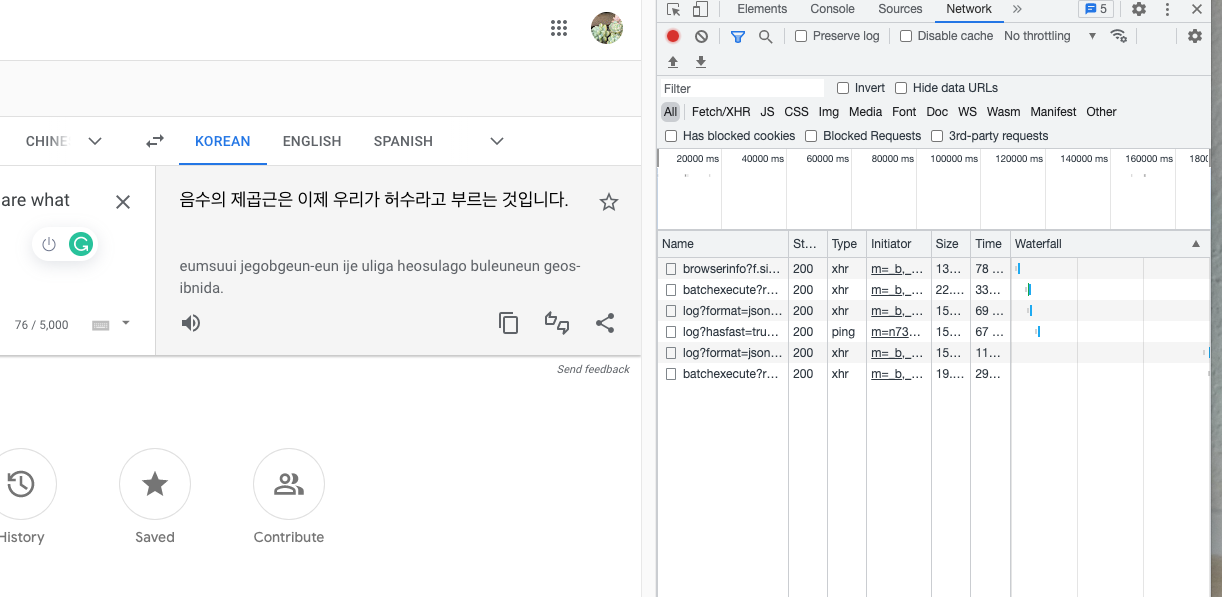
Task: Enable the Preserve log checkbox
Action: tap(801, 36)
